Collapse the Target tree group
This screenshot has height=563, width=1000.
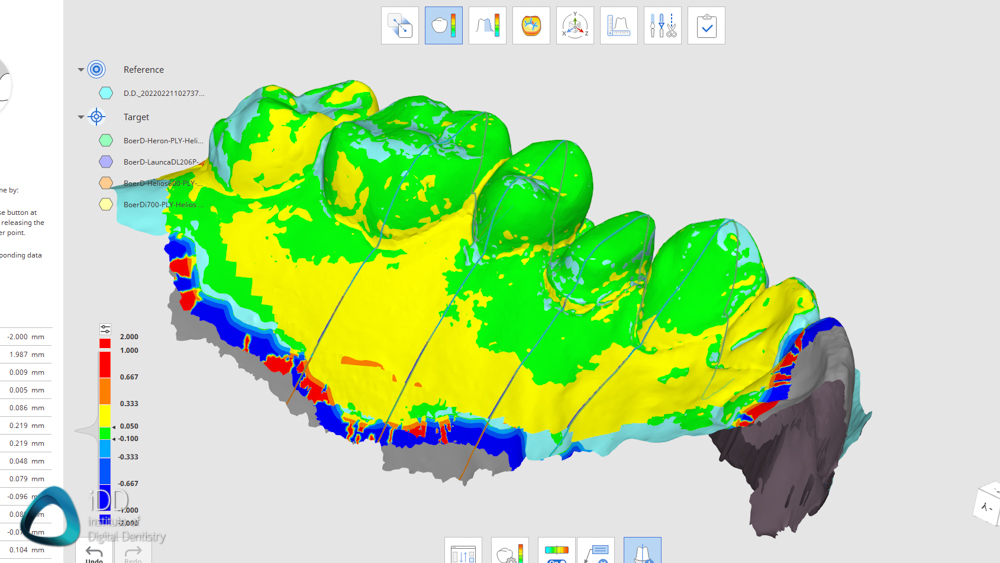pyautogui.click(x=81, y=117)
